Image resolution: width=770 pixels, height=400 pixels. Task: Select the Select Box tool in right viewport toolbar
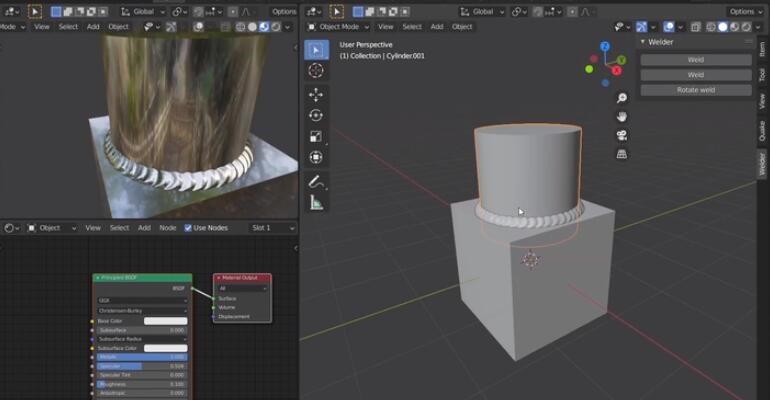coord(316,50)
